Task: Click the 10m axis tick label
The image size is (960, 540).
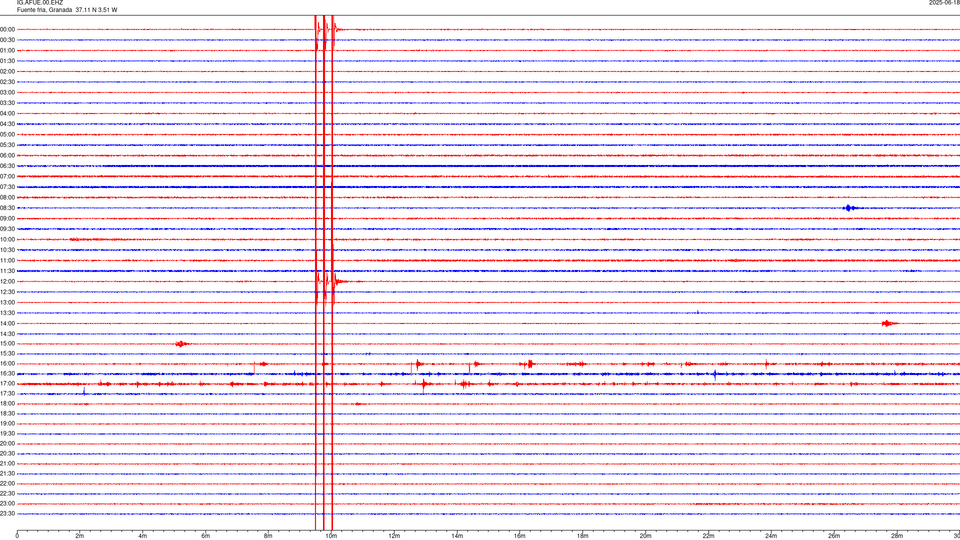Action: [331, 536]
